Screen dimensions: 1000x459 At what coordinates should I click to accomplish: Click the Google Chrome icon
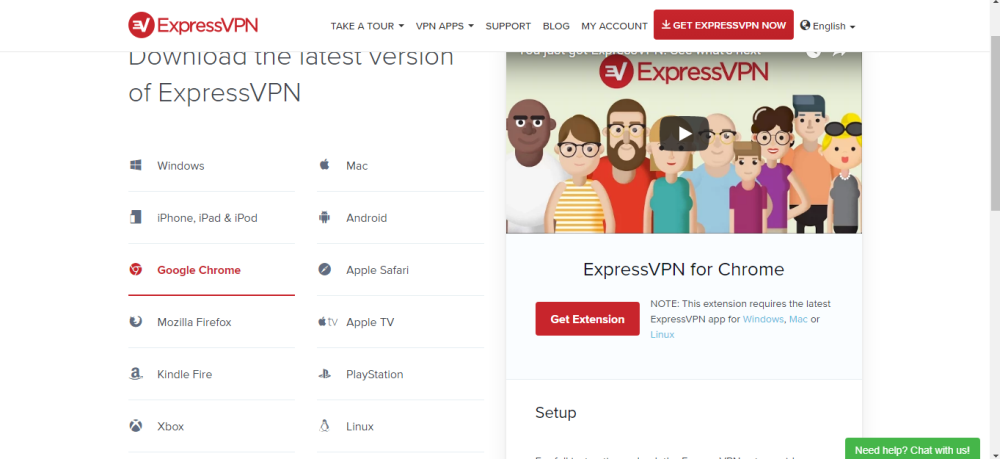[135, 270]
